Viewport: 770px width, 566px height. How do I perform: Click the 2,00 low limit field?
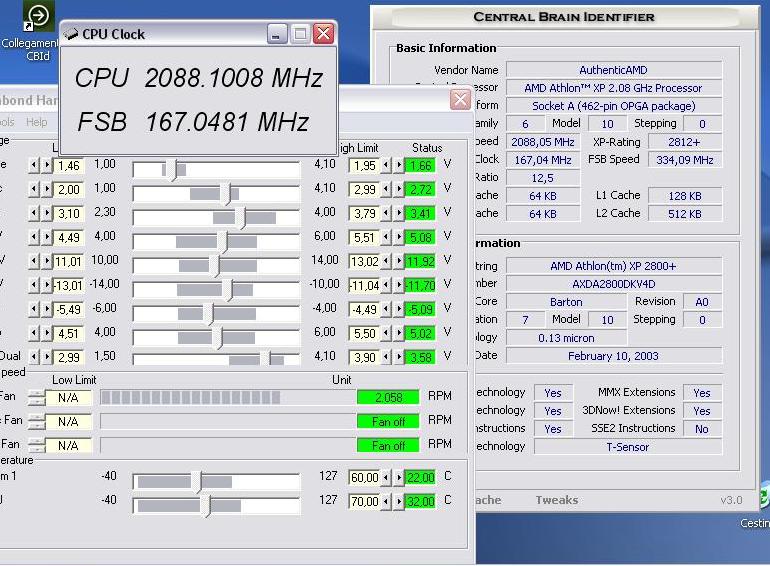(x=69, y=189)
